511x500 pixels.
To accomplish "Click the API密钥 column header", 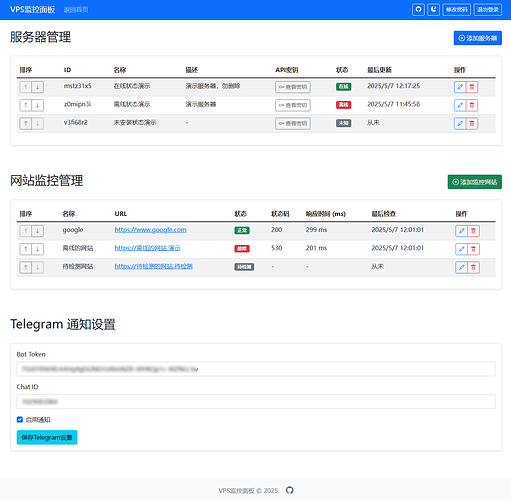I will (287, 70).
